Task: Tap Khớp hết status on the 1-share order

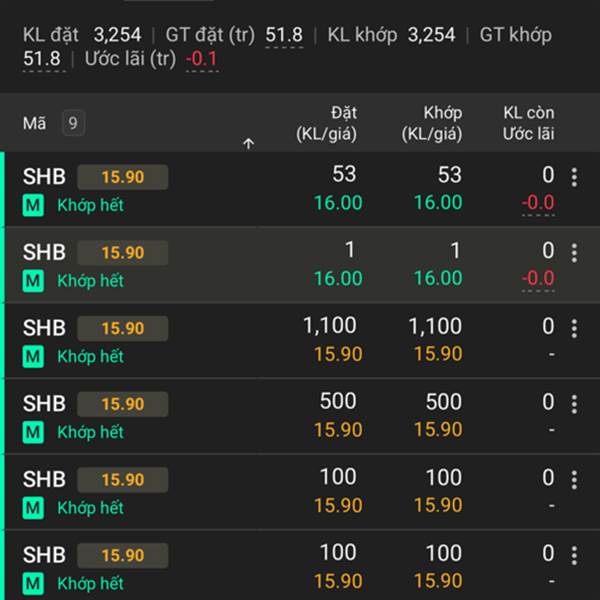Action: click(90, 281)
